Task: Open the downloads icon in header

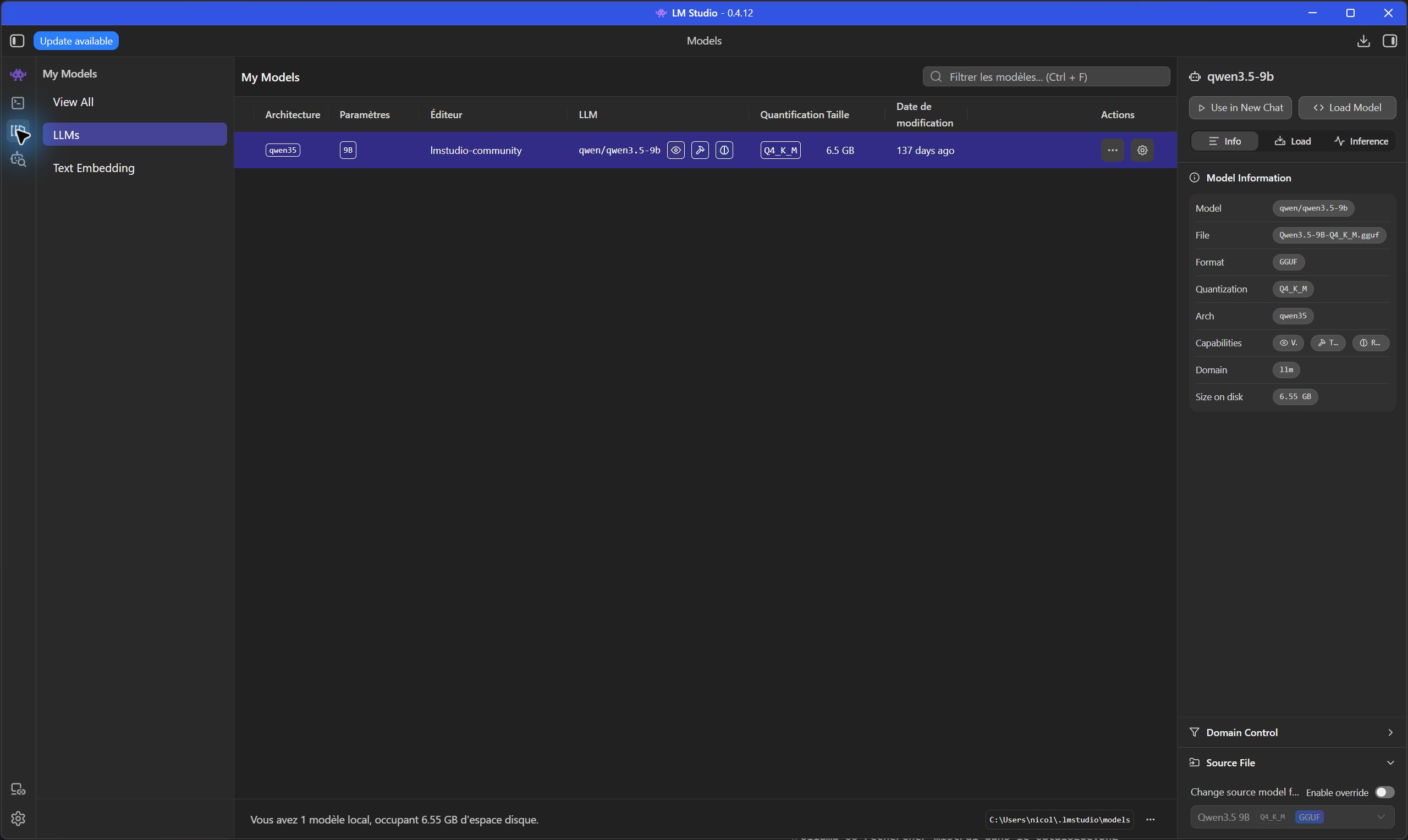Action: click(1364, 41)
